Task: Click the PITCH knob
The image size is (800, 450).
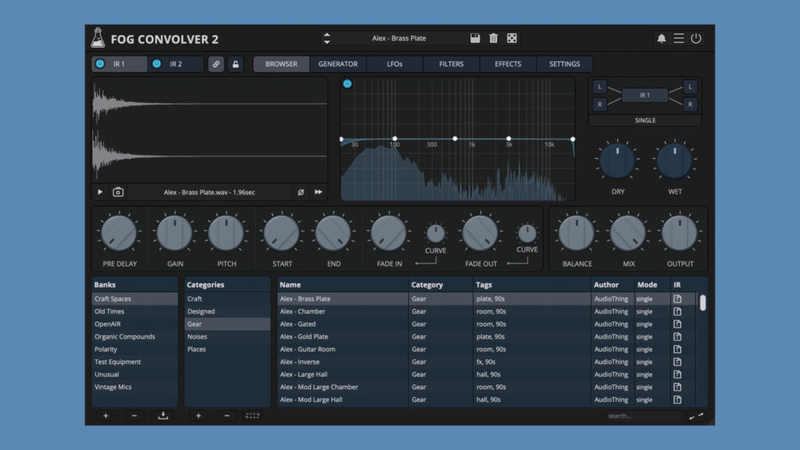Action: tap(226, 233)
